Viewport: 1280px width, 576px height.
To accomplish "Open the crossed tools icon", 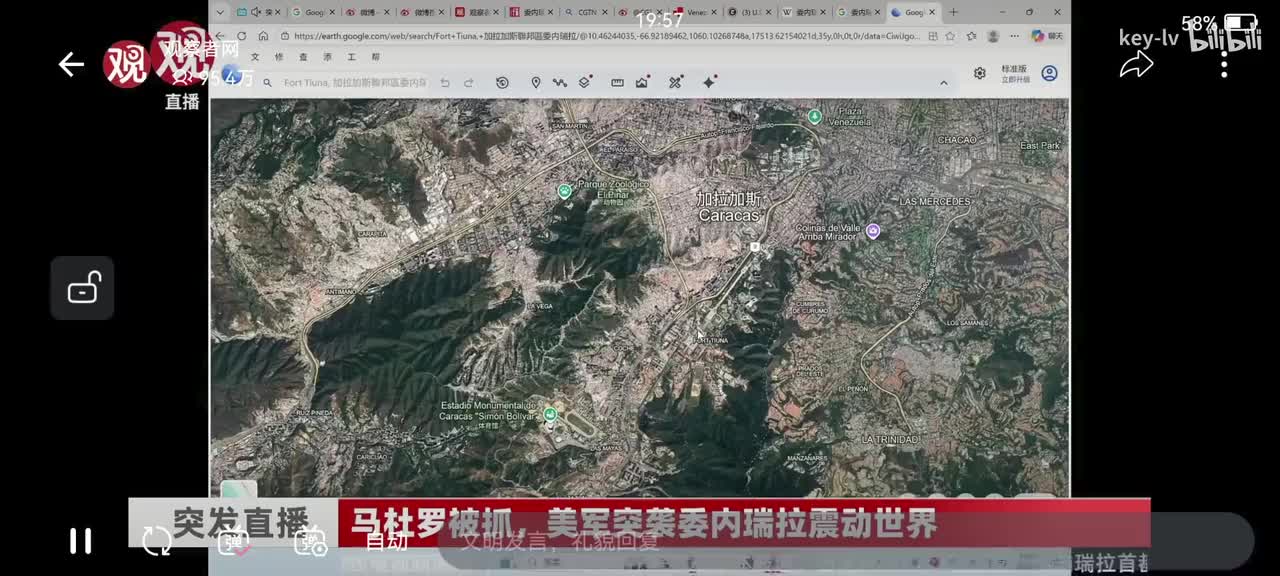I will tap(675, 82).
